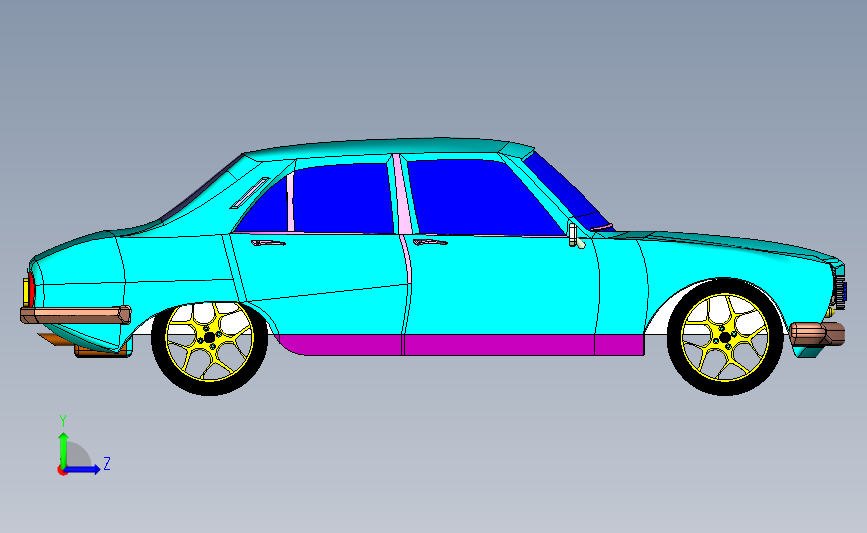
Task: Select the side mirror near the windshield
Action: click(x=576, y=236)
